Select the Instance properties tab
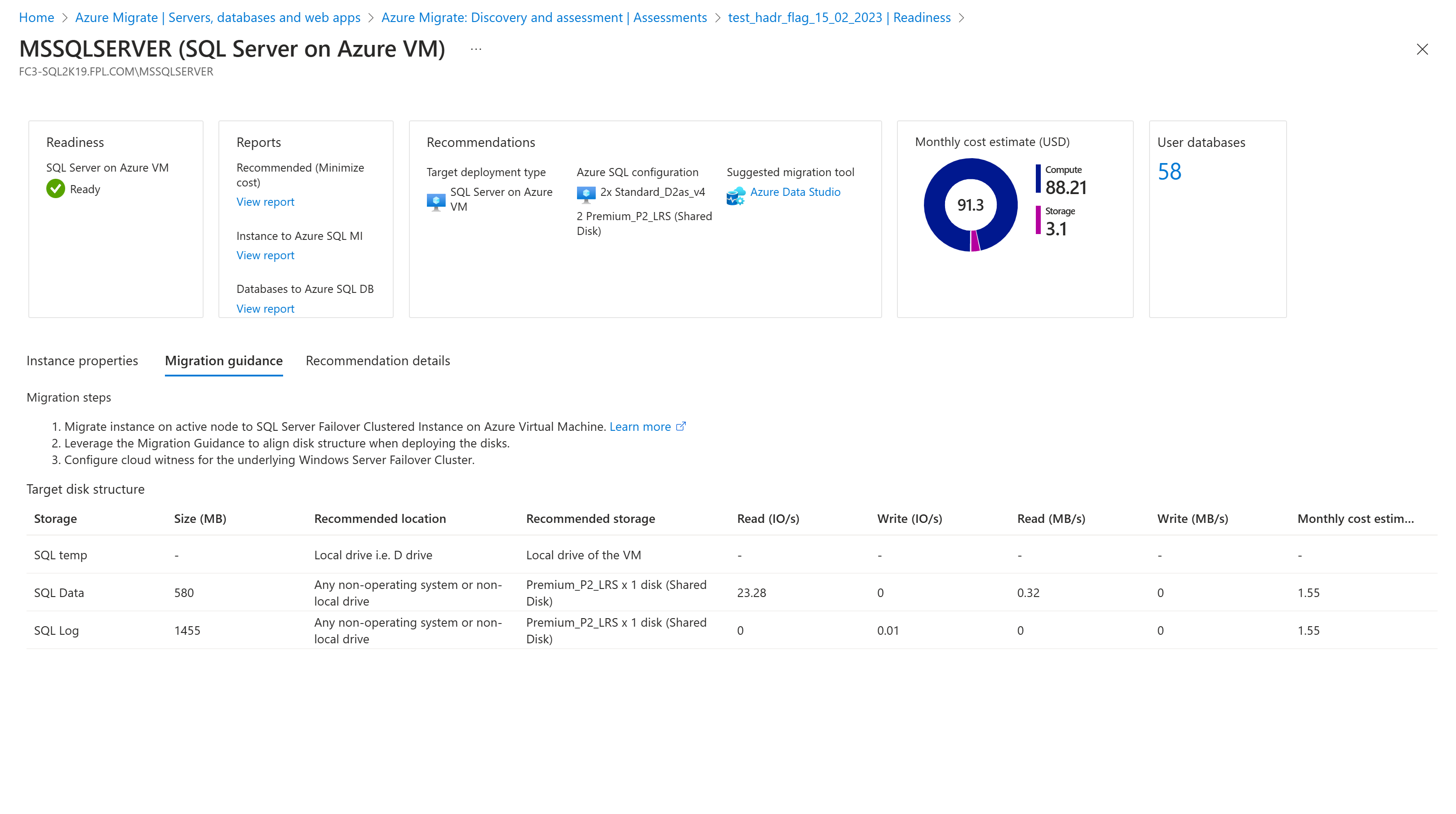The image size is (1456, 814). tap(82, 360)
